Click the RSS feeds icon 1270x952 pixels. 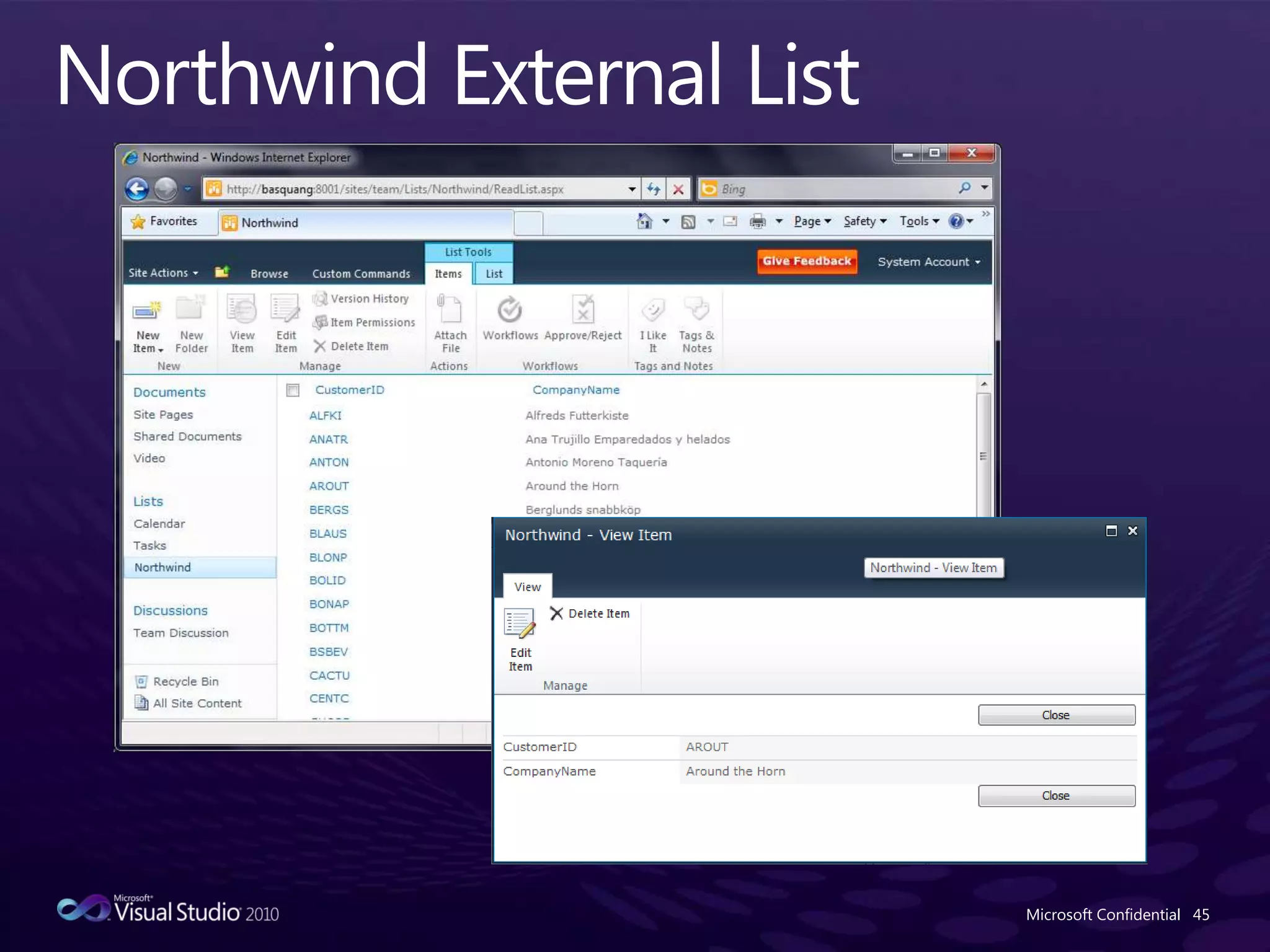(688, 222)
